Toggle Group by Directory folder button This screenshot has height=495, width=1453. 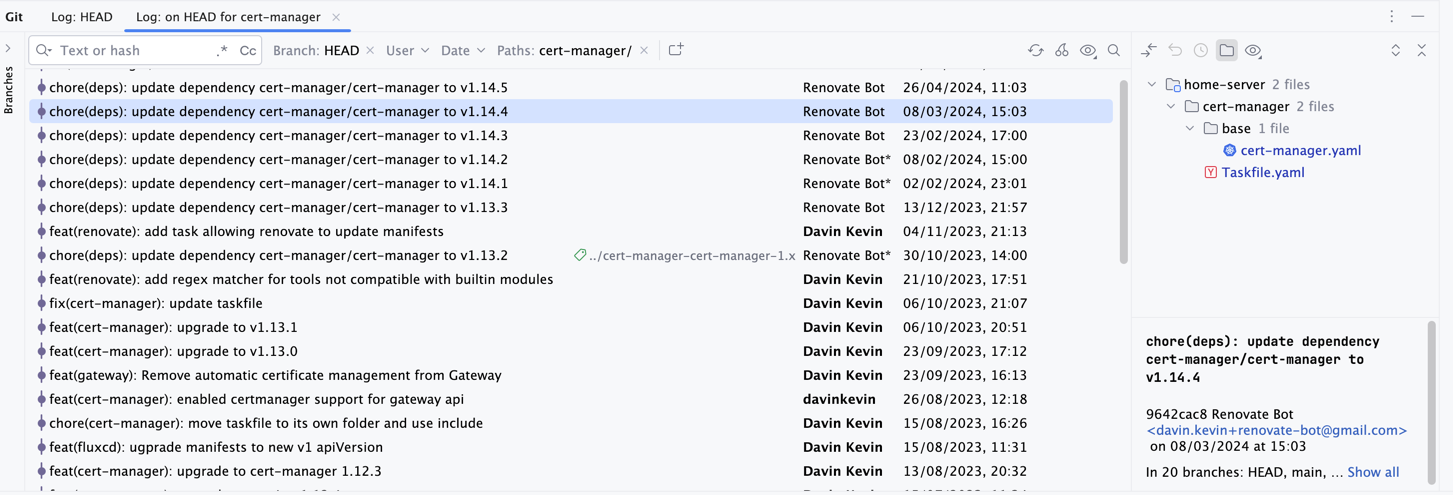coord(1227,50)
